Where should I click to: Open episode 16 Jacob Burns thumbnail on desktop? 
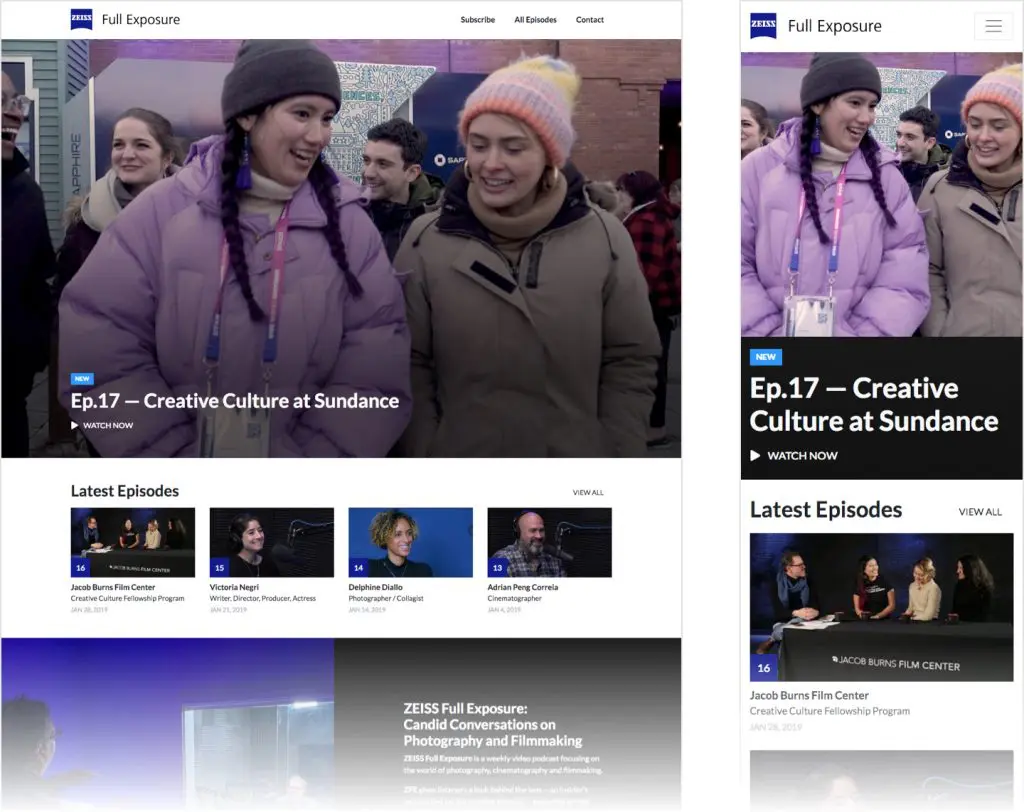pyautogui.click(x=133, y=542)
